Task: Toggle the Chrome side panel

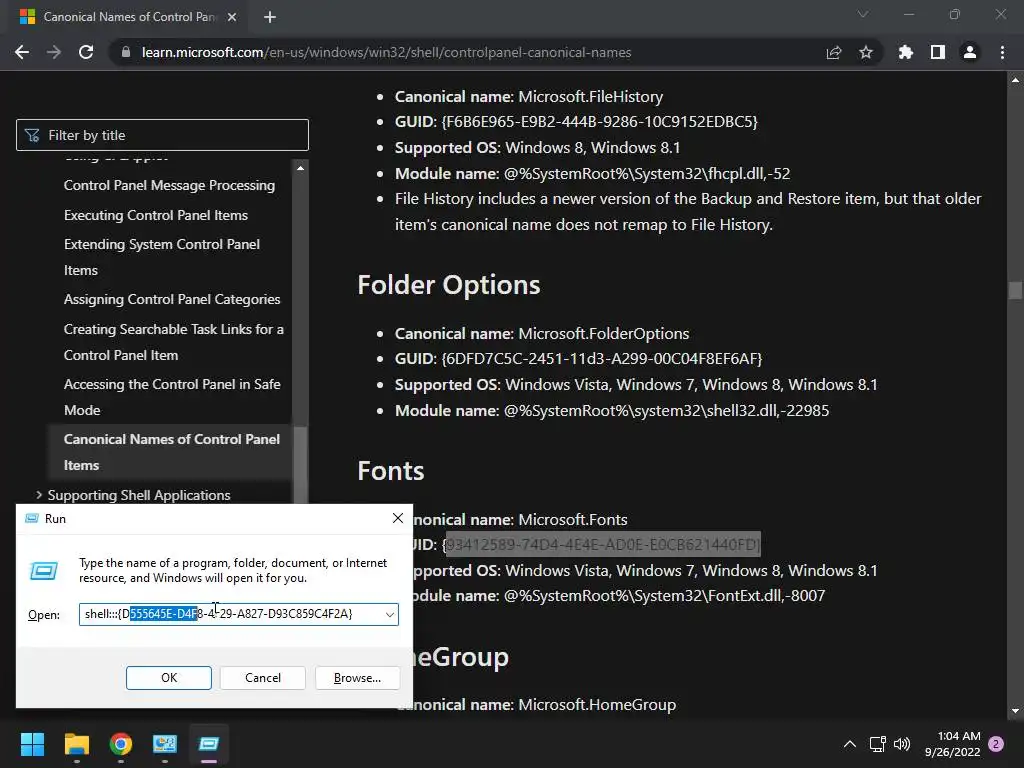Action: [938, 52]
